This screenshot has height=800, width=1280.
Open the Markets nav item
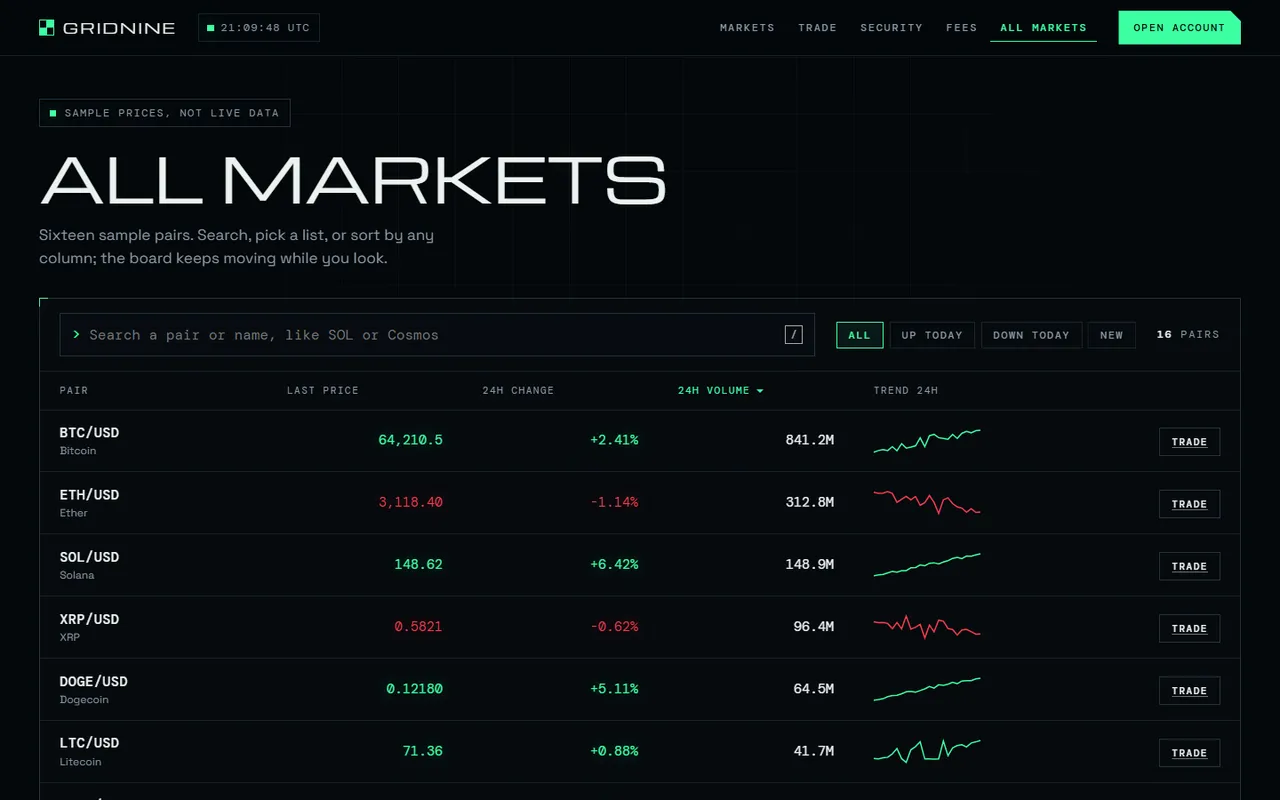[x=747, y=28]
